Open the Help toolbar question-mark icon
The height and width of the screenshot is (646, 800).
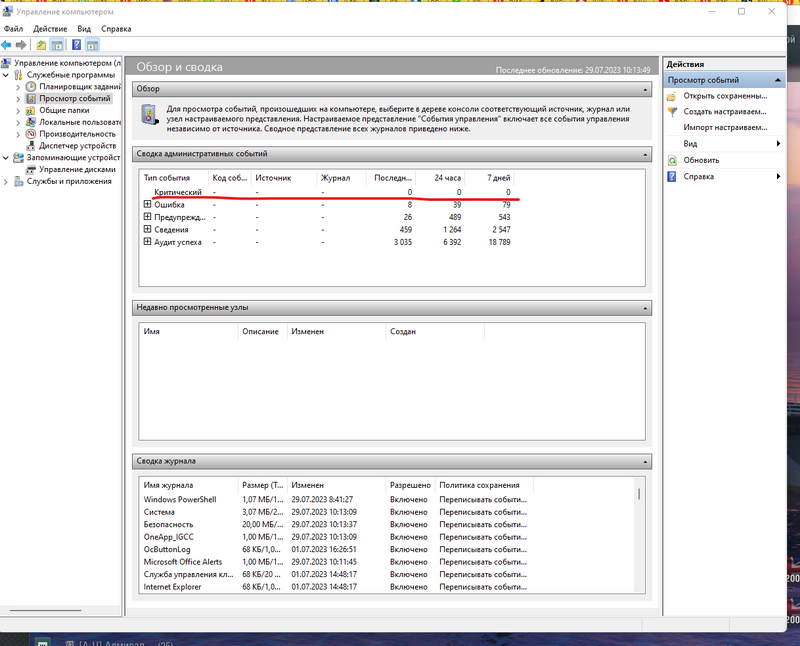coord(76,45)
